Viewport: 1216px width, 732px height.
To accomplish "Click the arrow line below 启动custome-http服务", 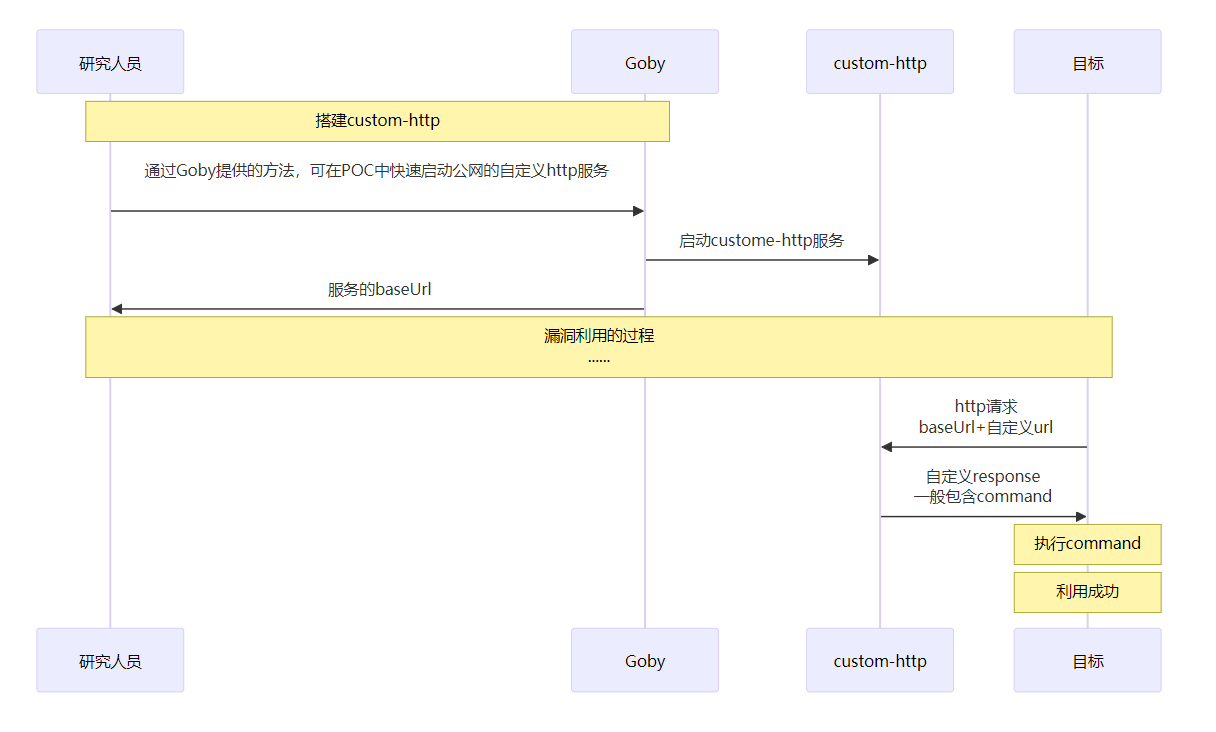I will pyautogui.click(x=762, y=260).
